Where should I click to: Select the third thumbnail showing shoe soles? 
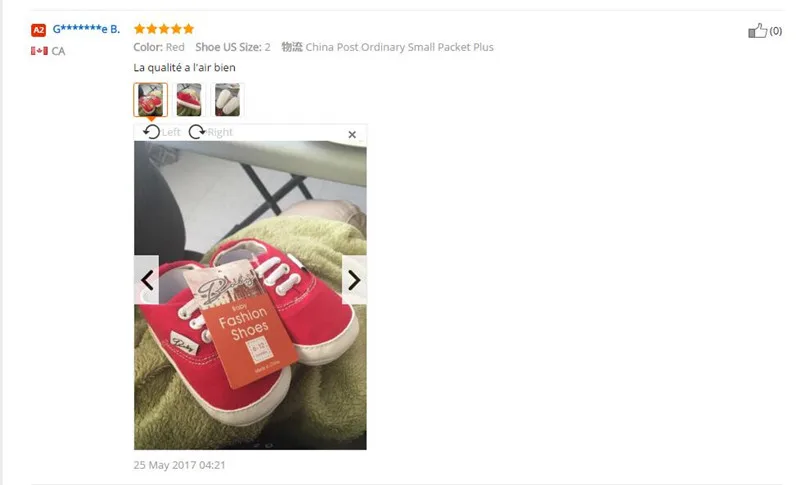pyautogui.click(x=227, y=99)
